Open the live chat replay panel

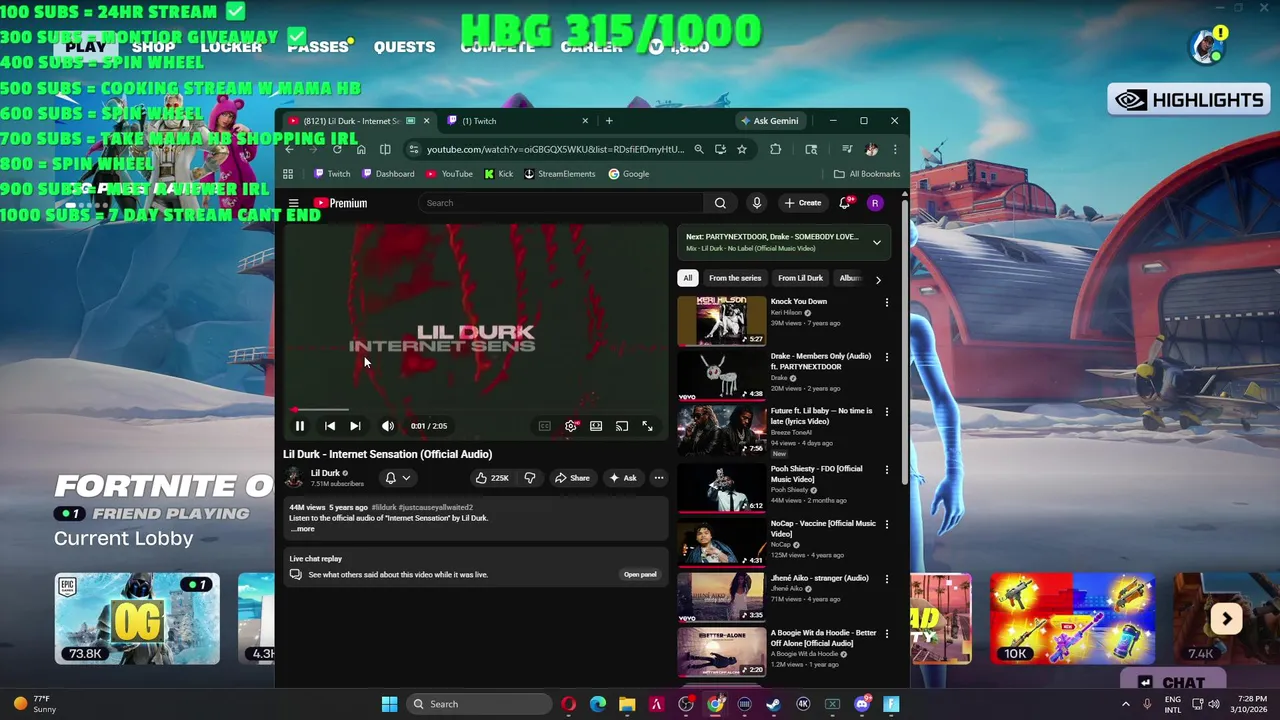coord(640,575)
